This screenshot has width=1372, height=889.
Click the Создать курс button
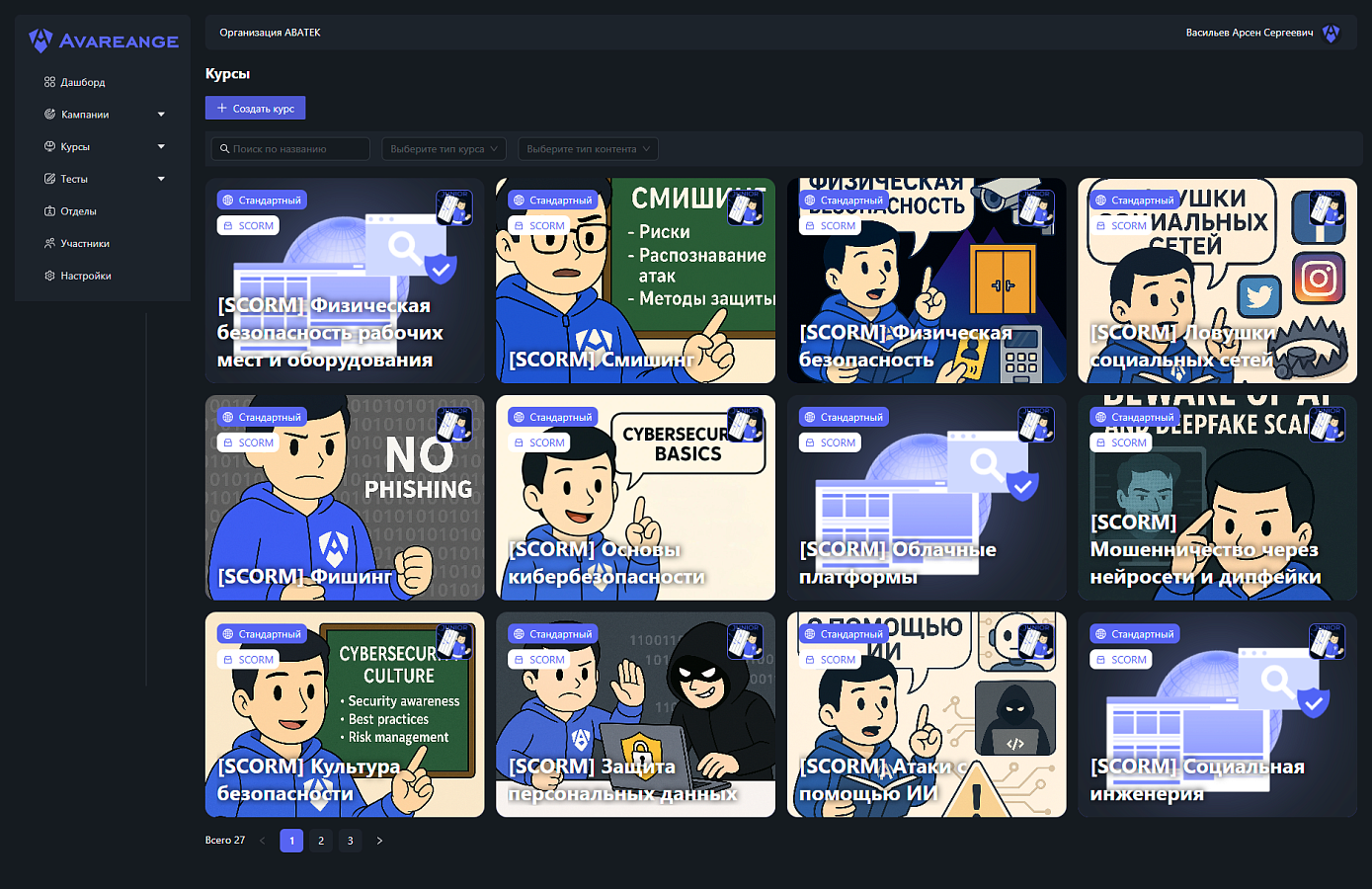pyautogui.click(x=255, y=108)
